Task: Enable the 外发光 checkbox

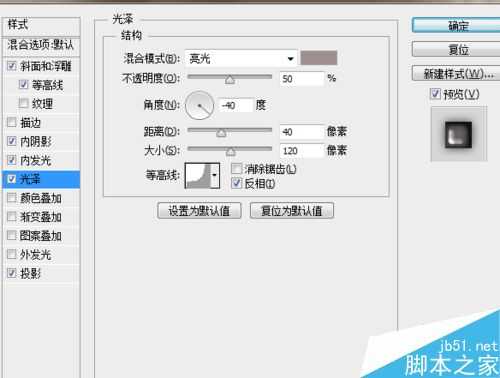Action: click(x=12, y=254)
